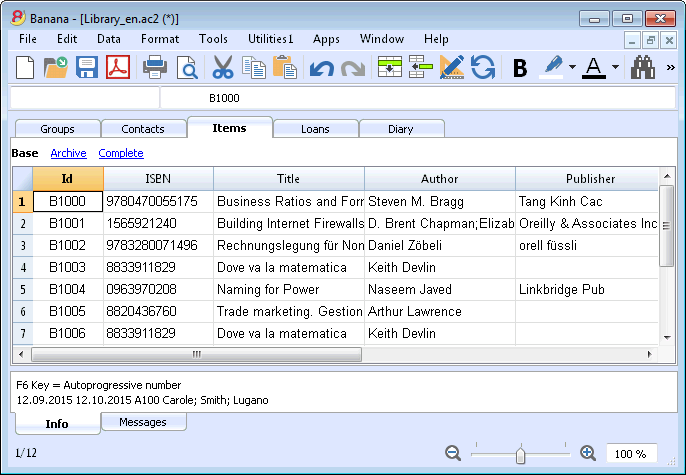Open the Complete view link
Viewport: 686px width, 475px height.
tap(121, 153)
